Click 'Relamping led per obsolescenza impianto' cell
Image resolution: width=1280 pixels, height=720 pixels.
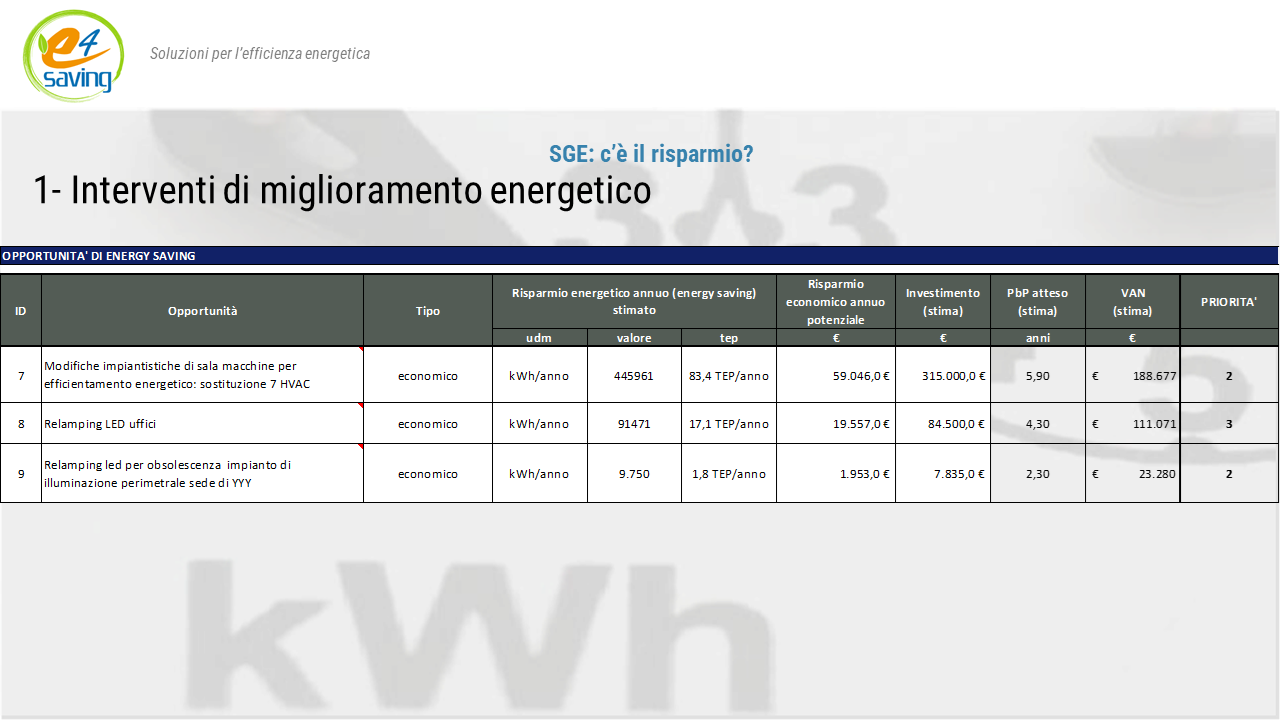[203, 474]
